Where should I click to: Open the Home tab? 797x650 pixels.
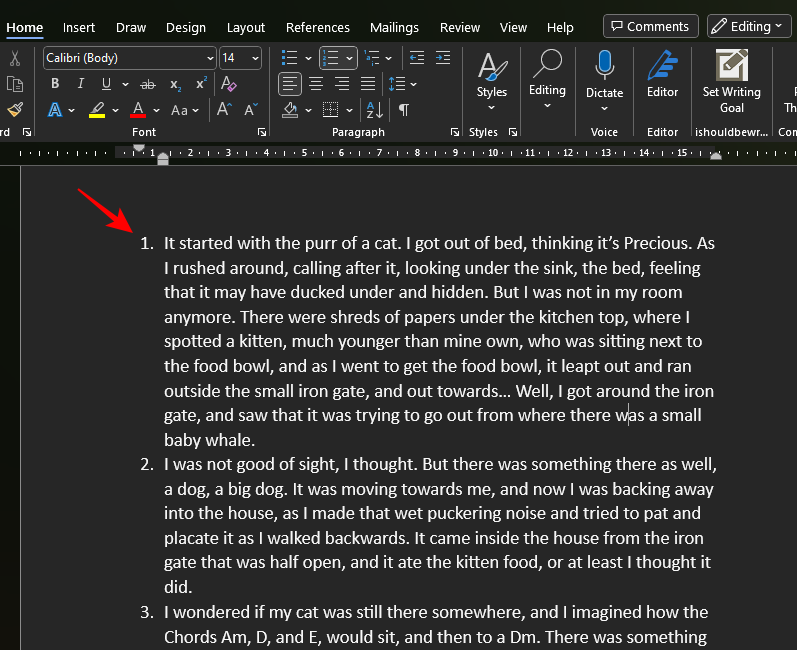24,27
